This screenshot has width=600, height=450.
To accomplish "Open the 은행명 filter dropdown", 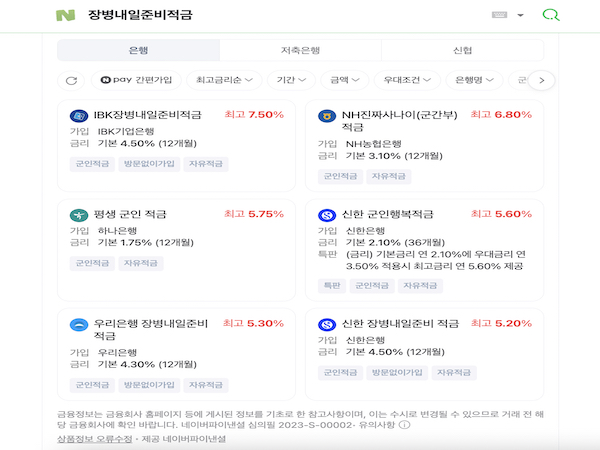I will [x=474, y=80].
